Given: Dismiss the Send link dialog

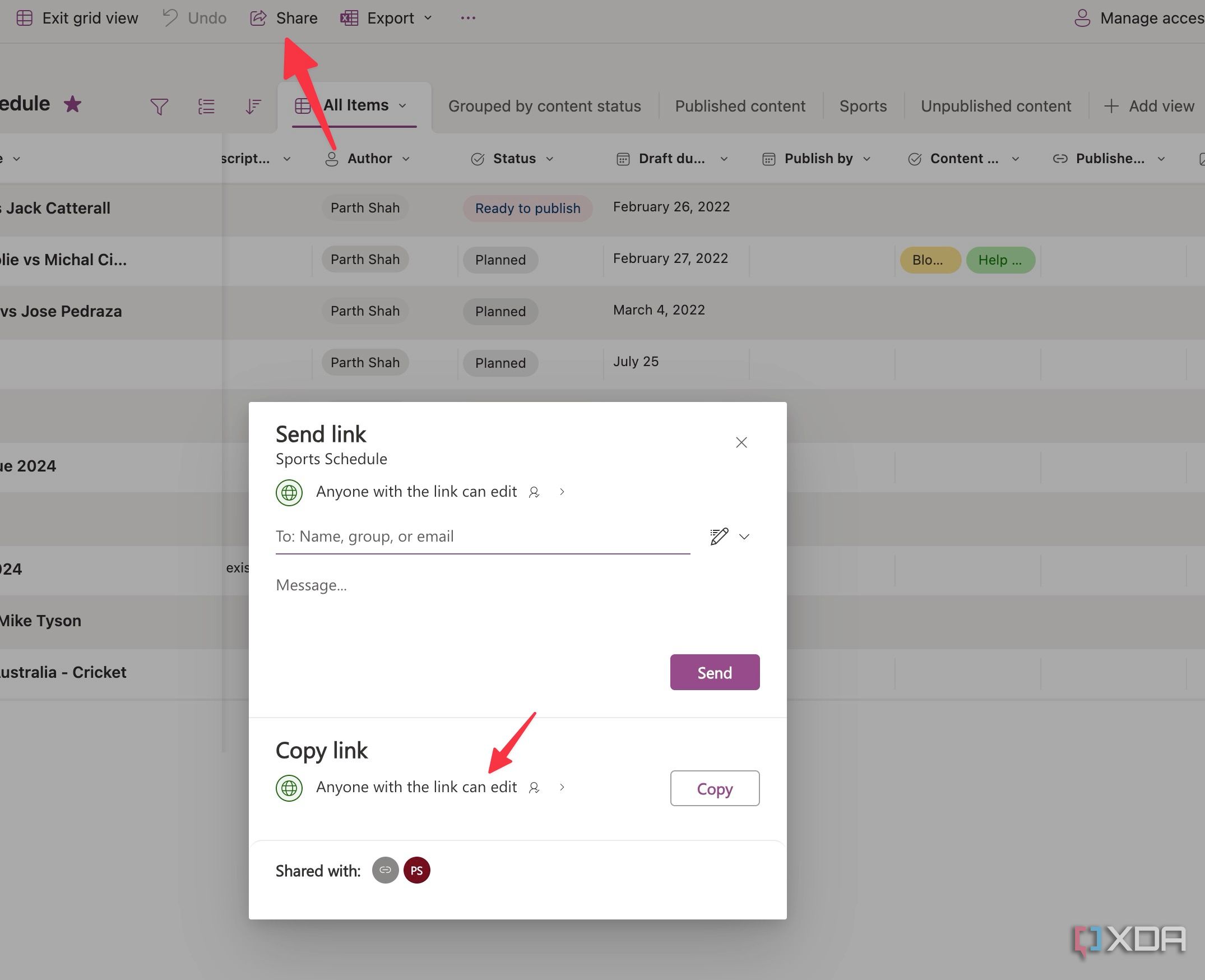Looking at the screenshot, I should (741, 442).
